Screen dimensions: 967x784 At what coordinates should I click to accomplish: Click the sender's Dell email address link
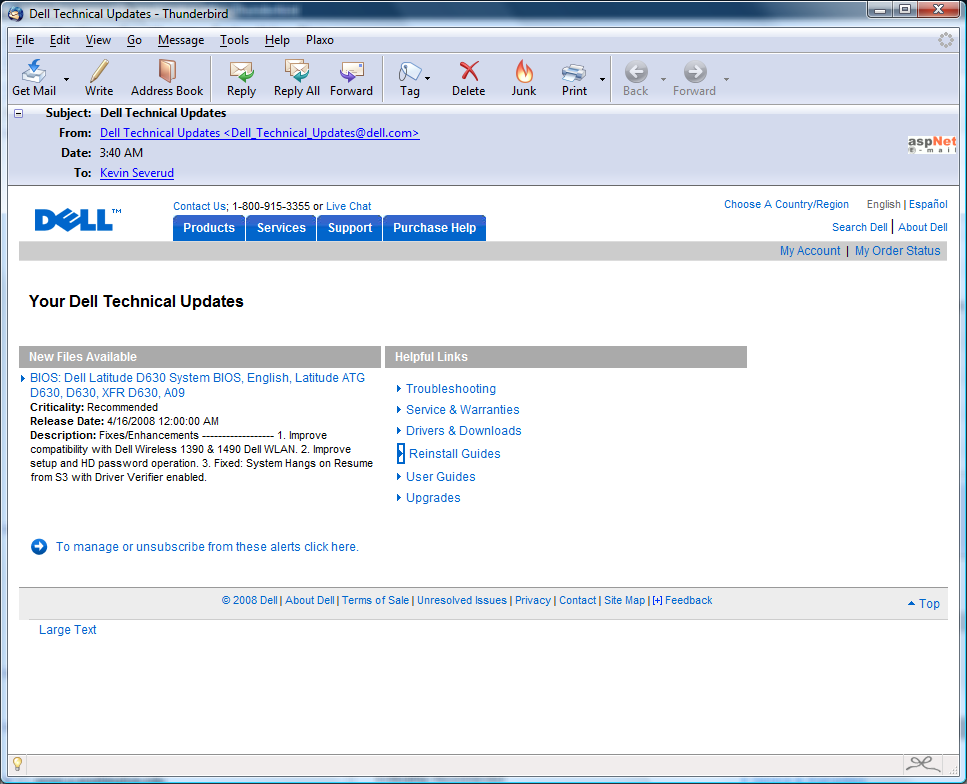tap(260, 133)
